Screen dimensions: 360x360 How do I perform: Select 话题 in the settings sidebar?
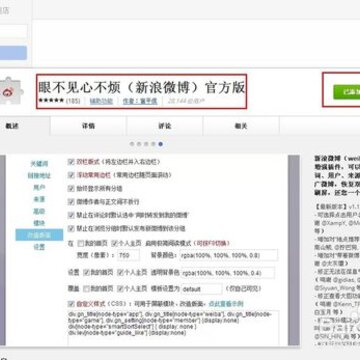(39, 211)
